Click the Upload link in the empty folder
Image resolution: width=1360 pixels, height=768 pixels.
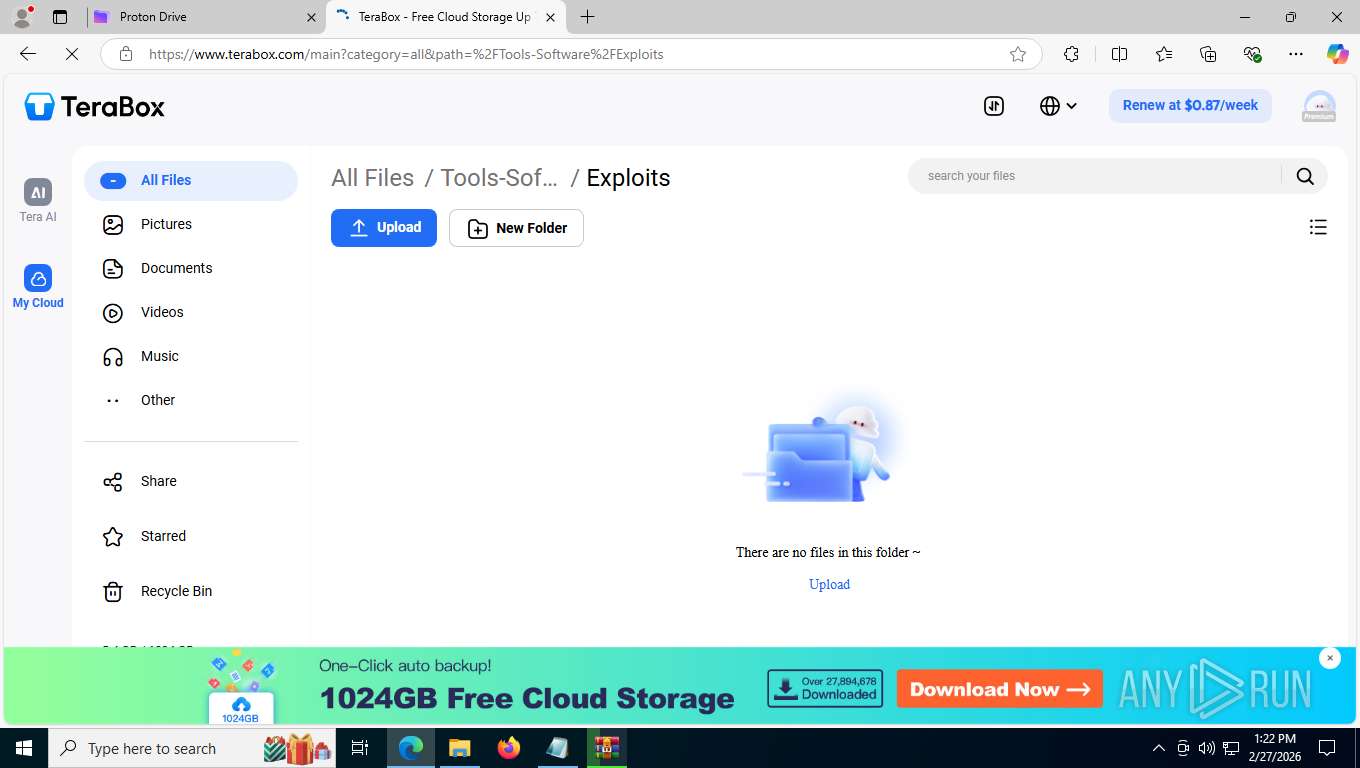pyautogui.click(x=829, y=584)
